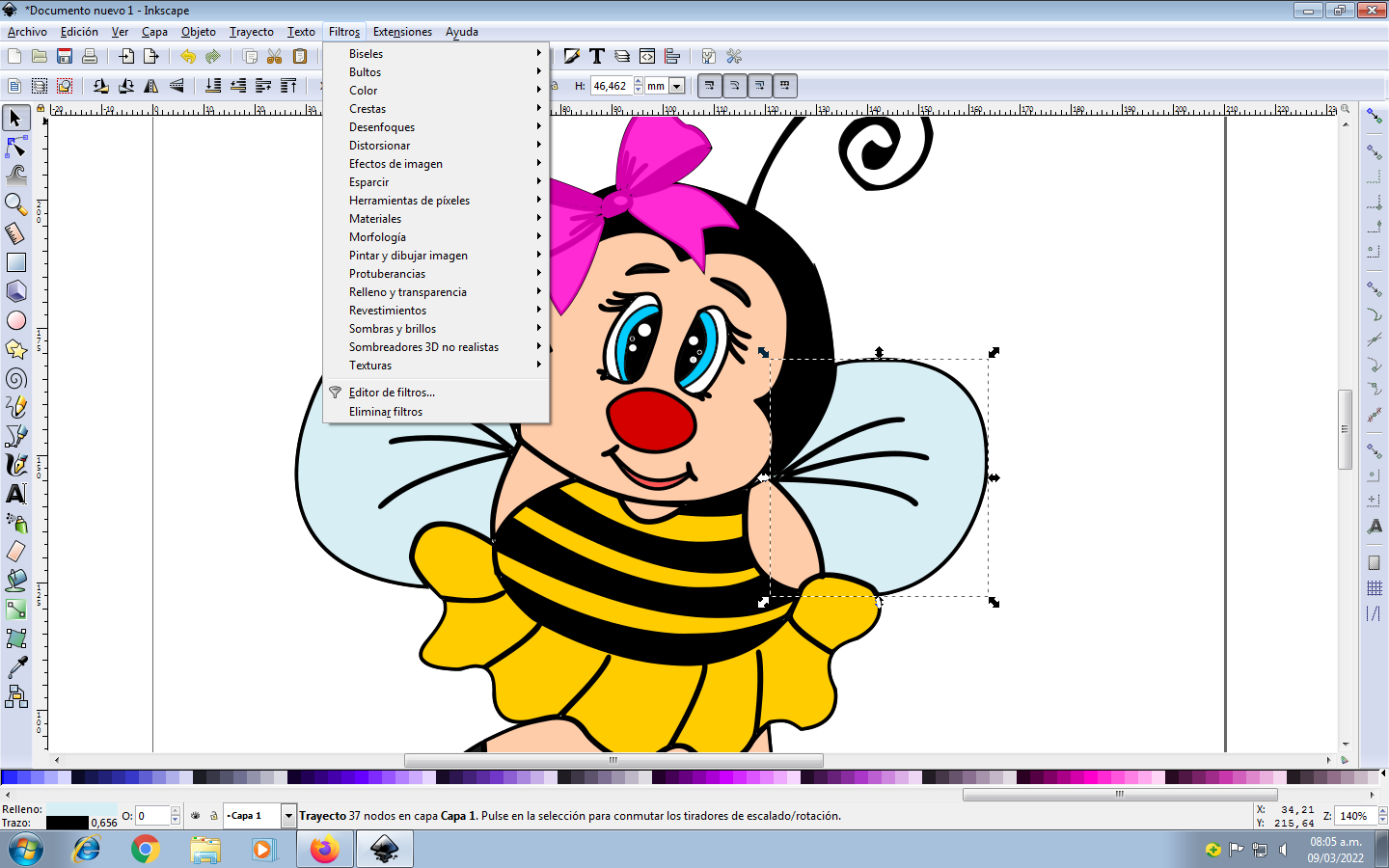The image size is (1389, 868).
Task: Select the 3D box tool
Action: click(x=15, y=291)
